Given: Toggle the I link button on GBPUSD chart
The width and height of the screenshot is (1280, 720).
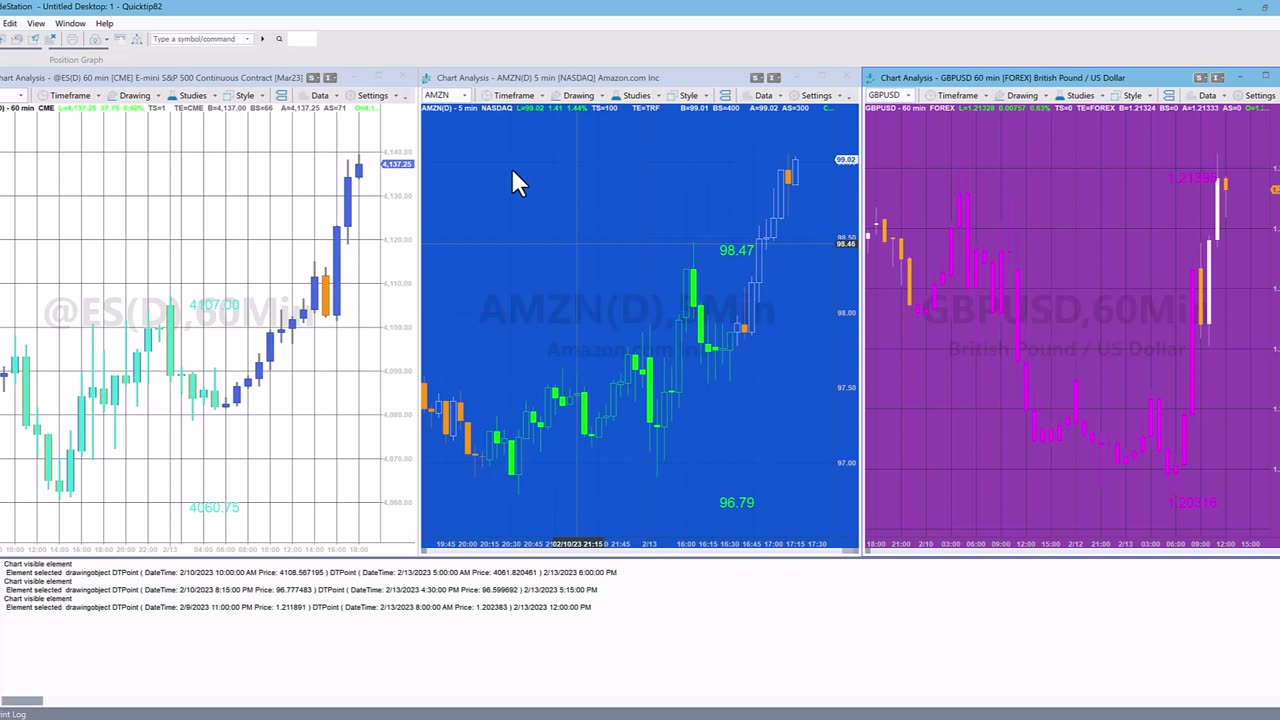Looking at the screenshot, I should (1217, 78).
